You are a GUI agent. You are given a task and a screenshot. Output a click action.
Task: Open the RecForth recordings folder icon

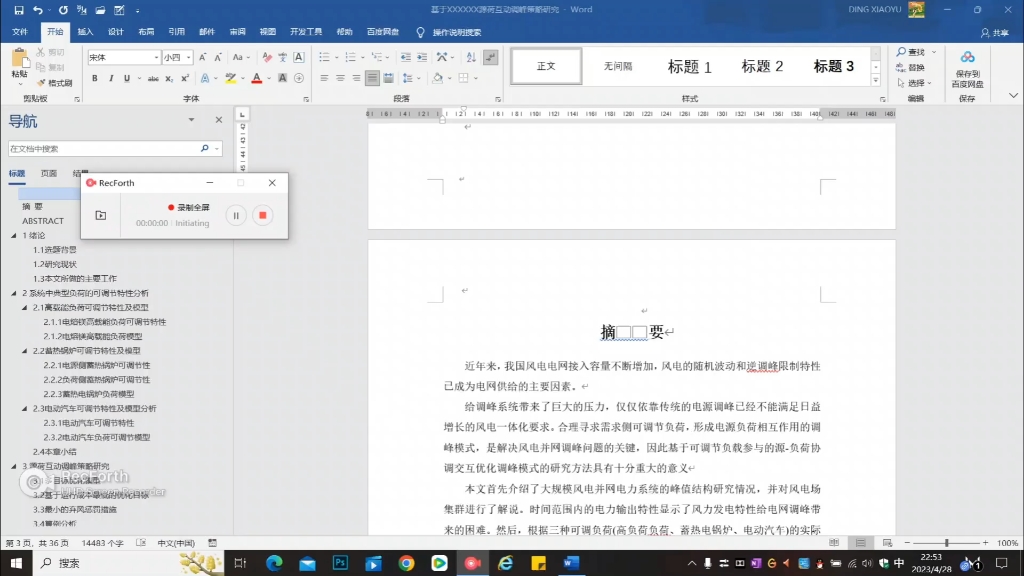pos(101,215)
